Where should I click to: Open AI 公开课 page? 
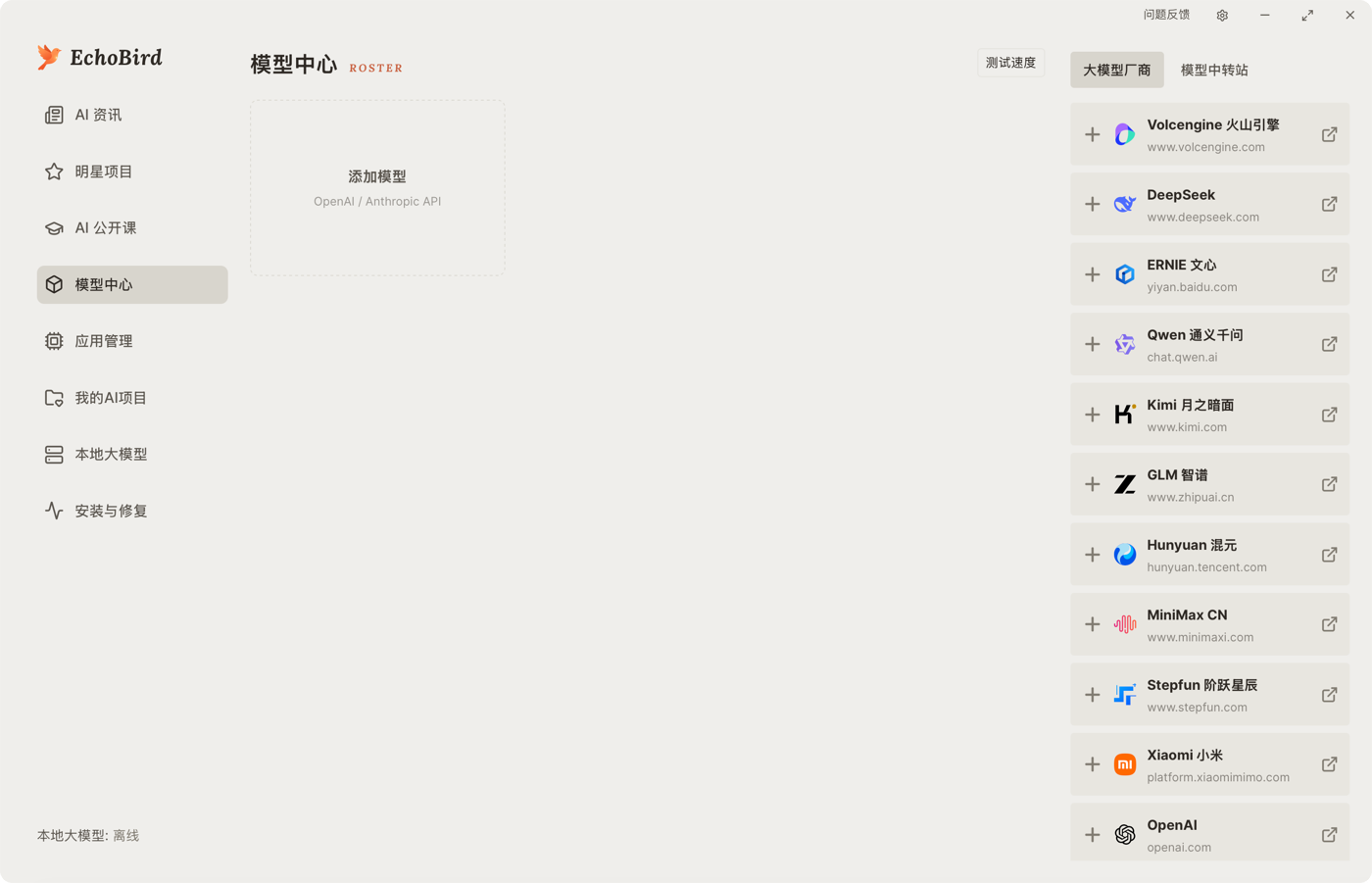(132, 228)
